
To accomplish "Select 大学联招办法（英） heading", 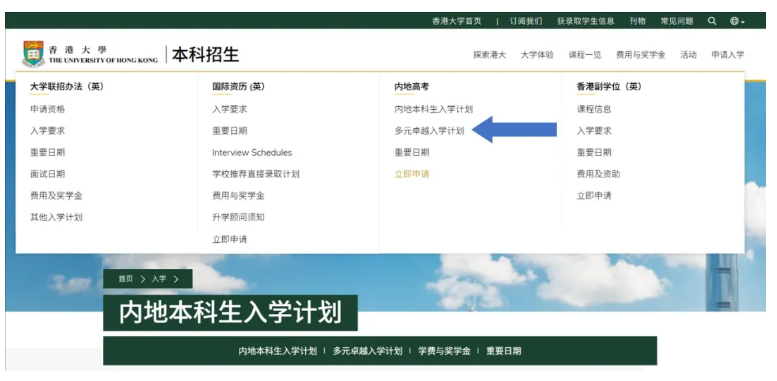I will [x=67, y=87].
